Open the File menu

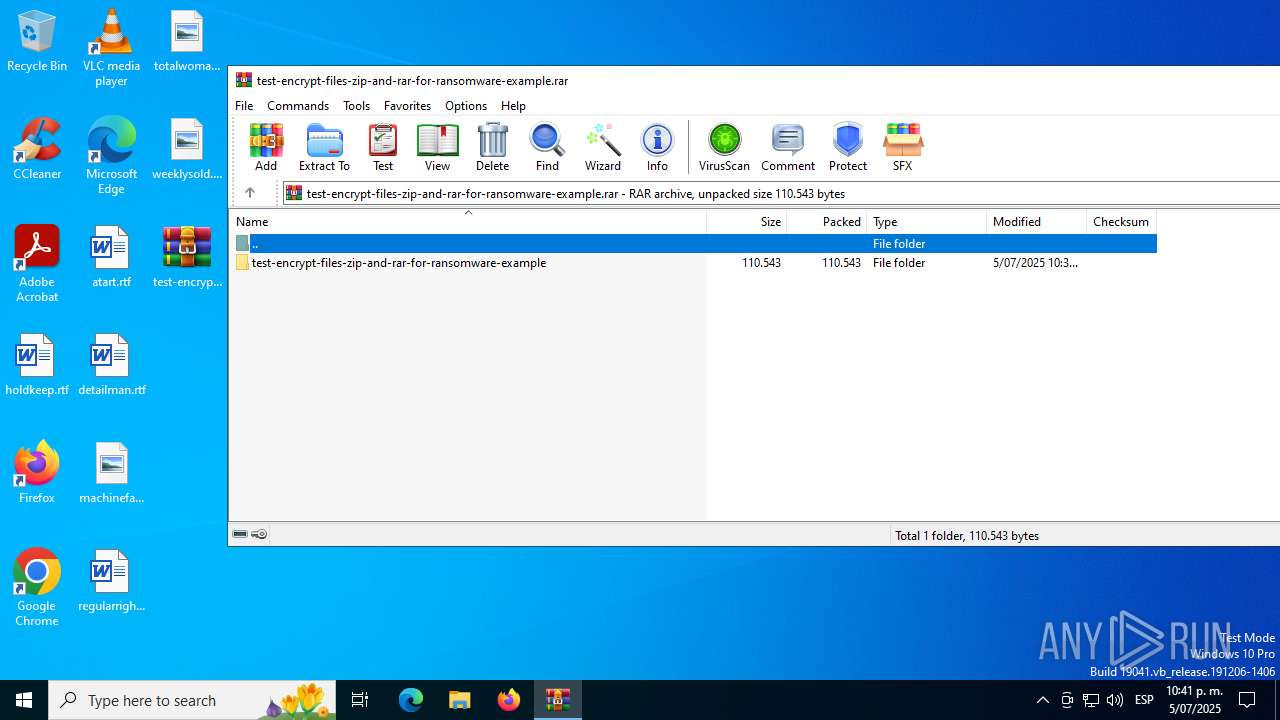coord(244,105)
